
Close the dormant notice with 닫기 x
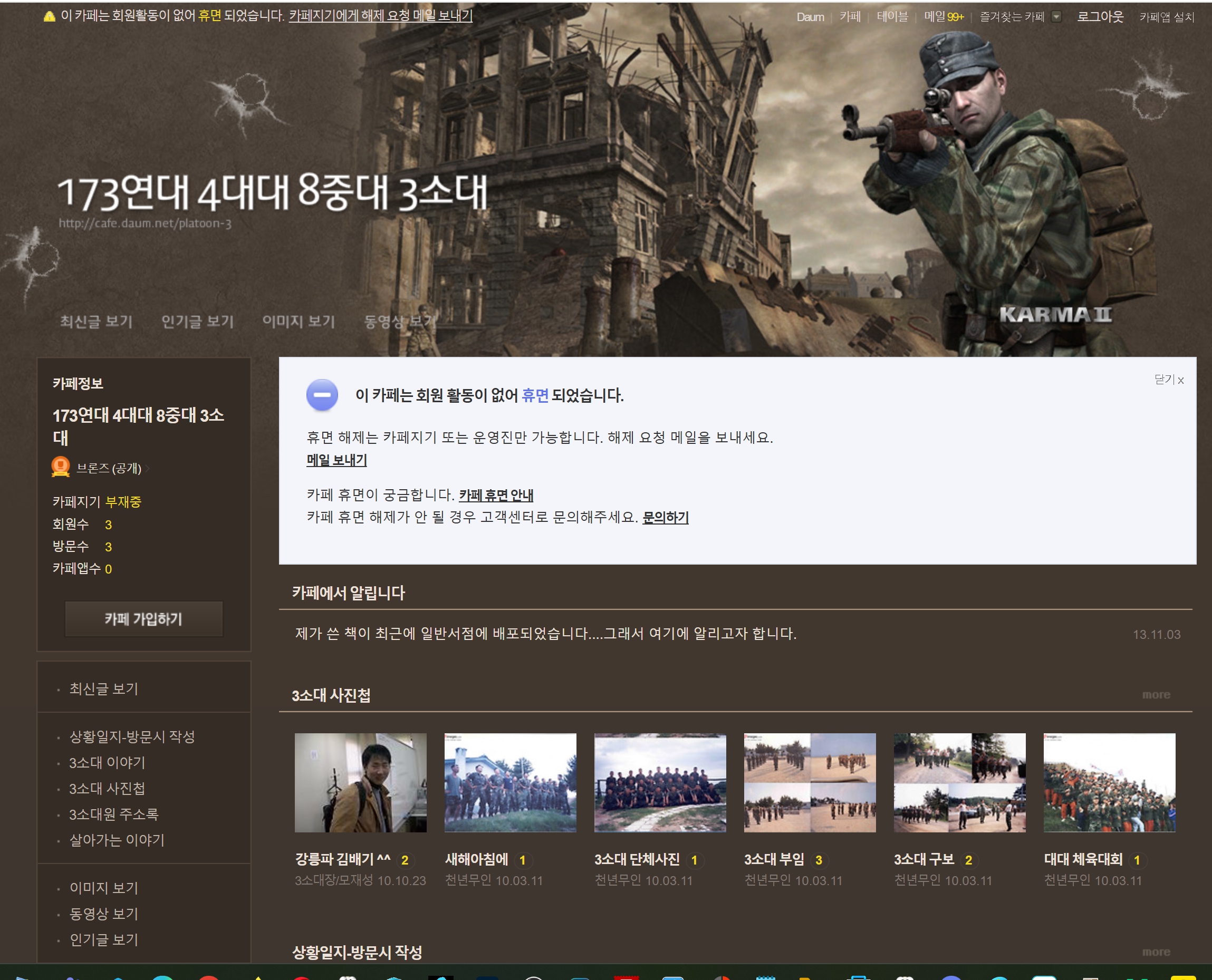point(1169,380)
